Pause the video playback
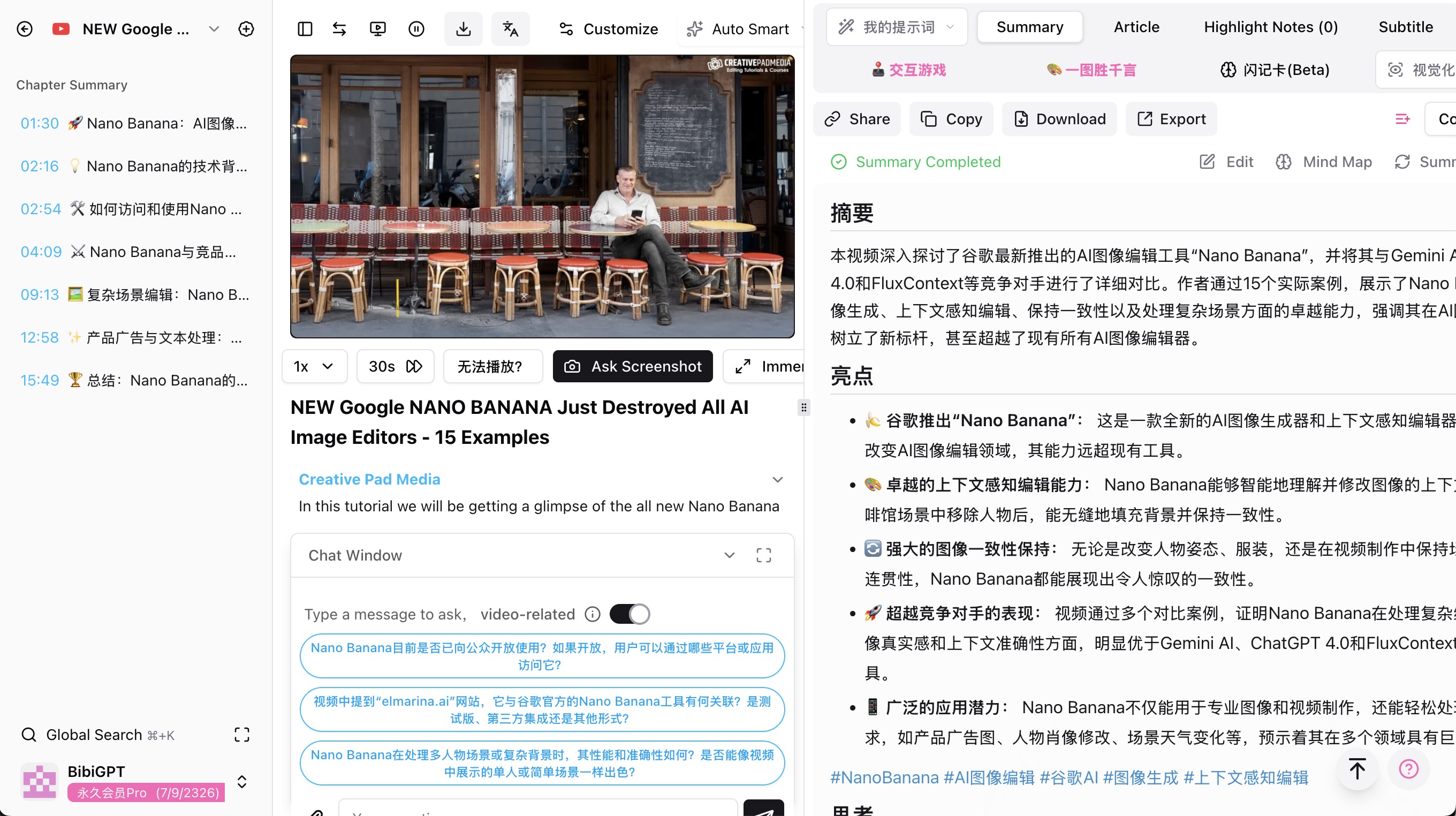 click(x=416, y=28)
